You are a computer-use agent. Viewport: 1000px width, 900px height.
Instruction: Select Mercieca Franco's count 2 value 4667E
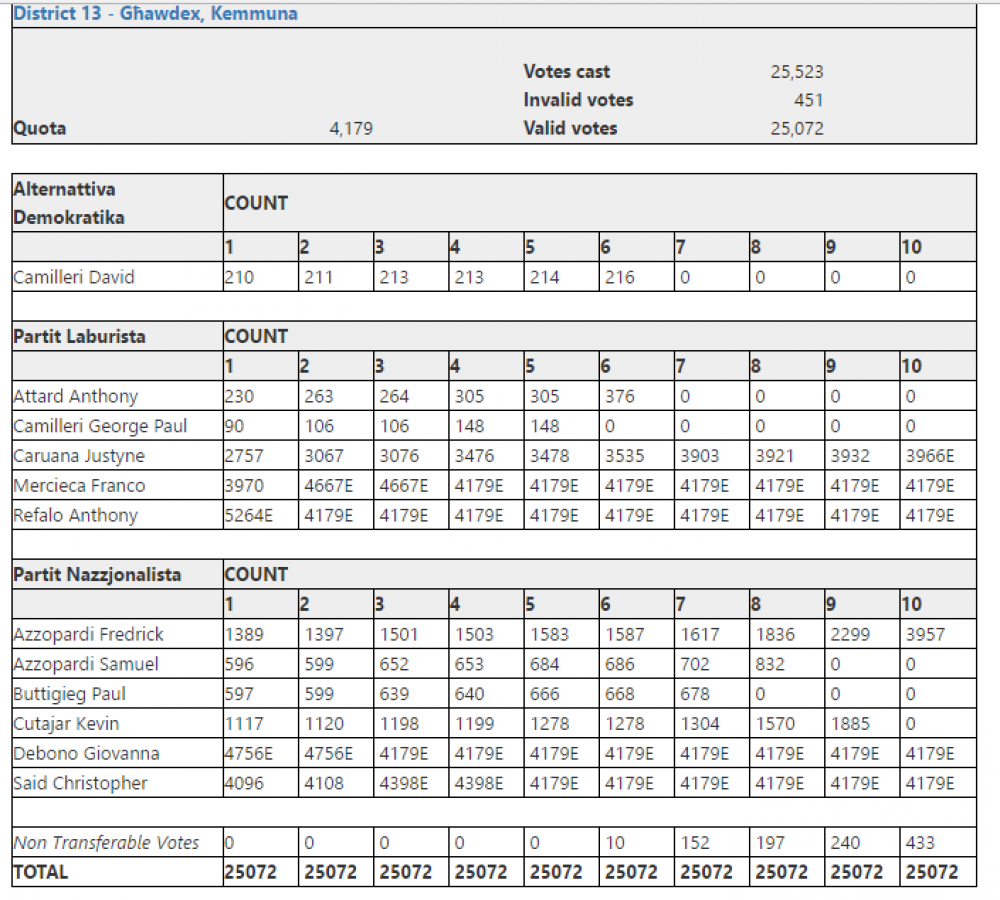pyautogui.click(x=328, y=486)
